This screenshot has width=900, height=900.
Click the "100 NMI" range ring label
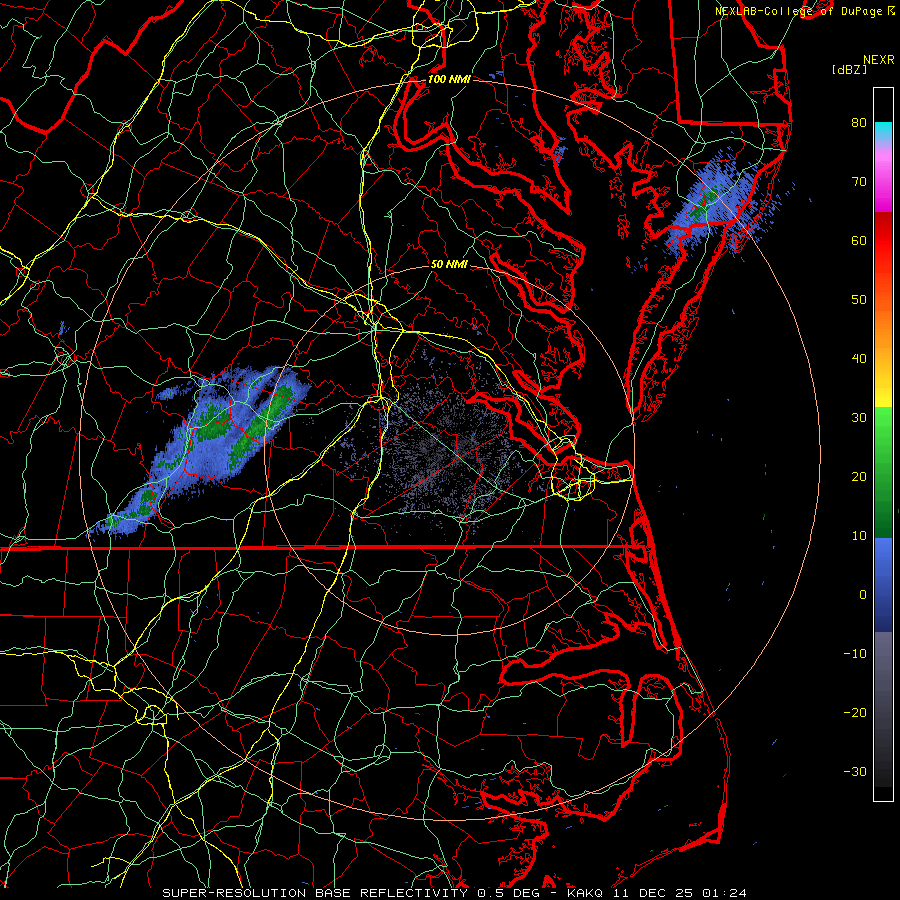click(449, 79)
